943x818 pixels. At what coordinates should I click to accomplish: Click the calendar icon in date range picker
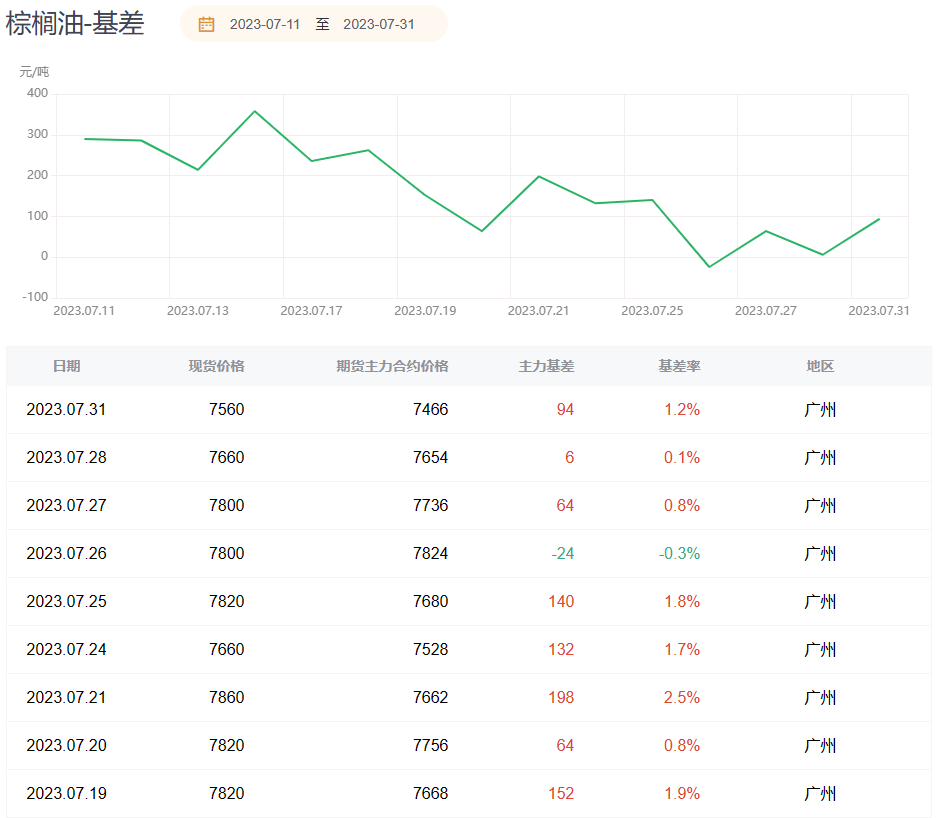tap(206, 24)
